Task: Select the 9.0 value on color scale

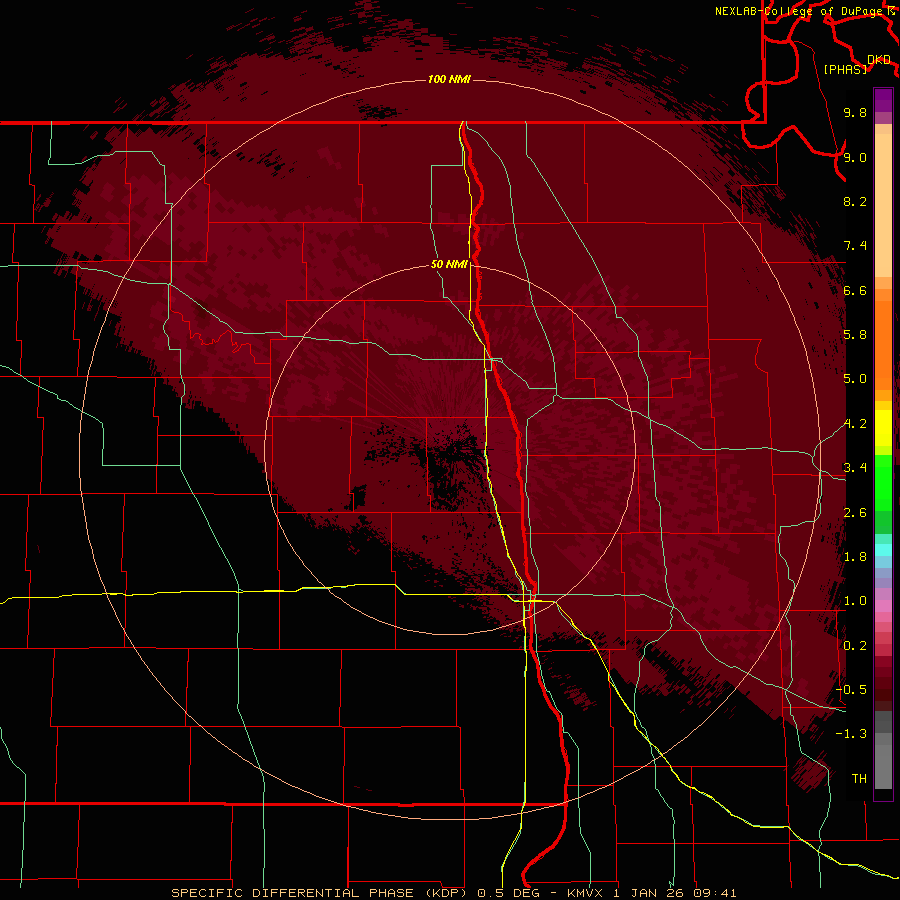Action: 855,157
